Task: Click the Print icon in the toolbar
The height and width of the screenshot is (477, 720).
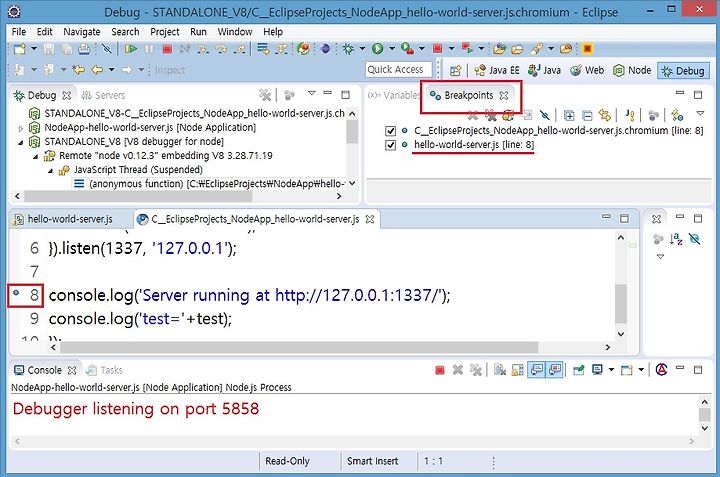Action: coord(84,49)
